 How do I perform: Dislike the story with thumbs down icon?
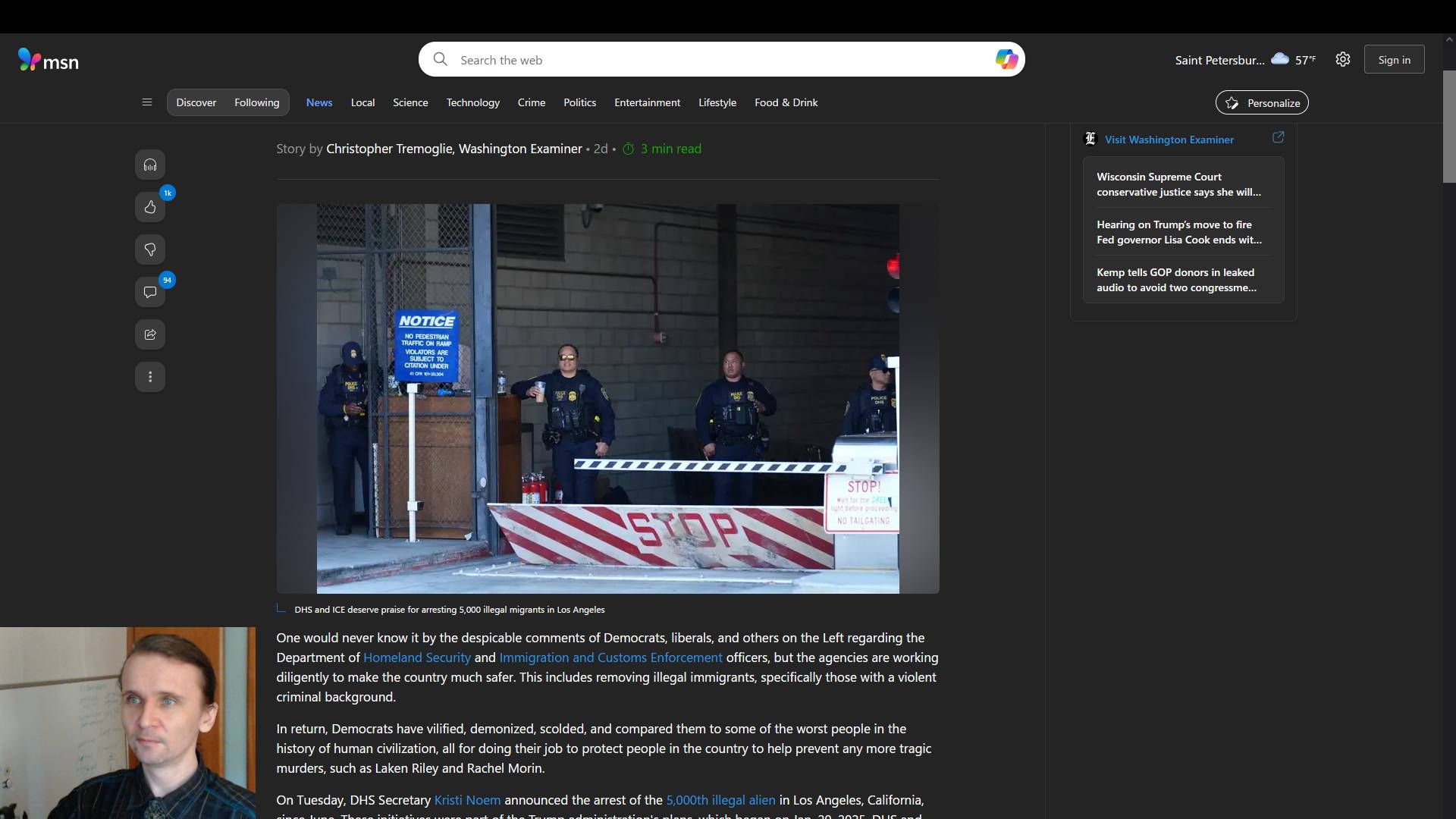click(x=150, y=249)
